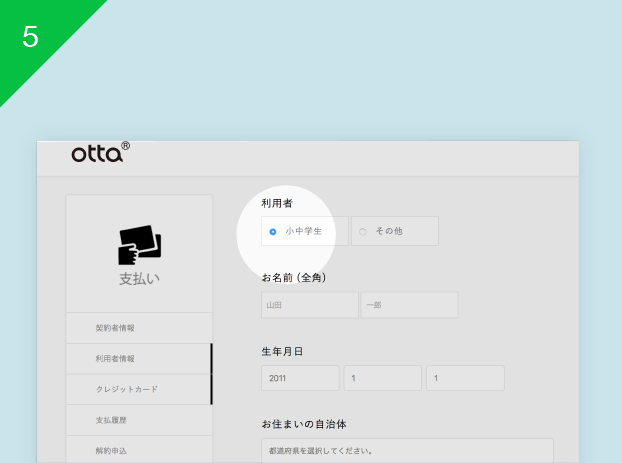
Task: Open 支払履歴 in the sidebar
Action: tap(139, 420)
